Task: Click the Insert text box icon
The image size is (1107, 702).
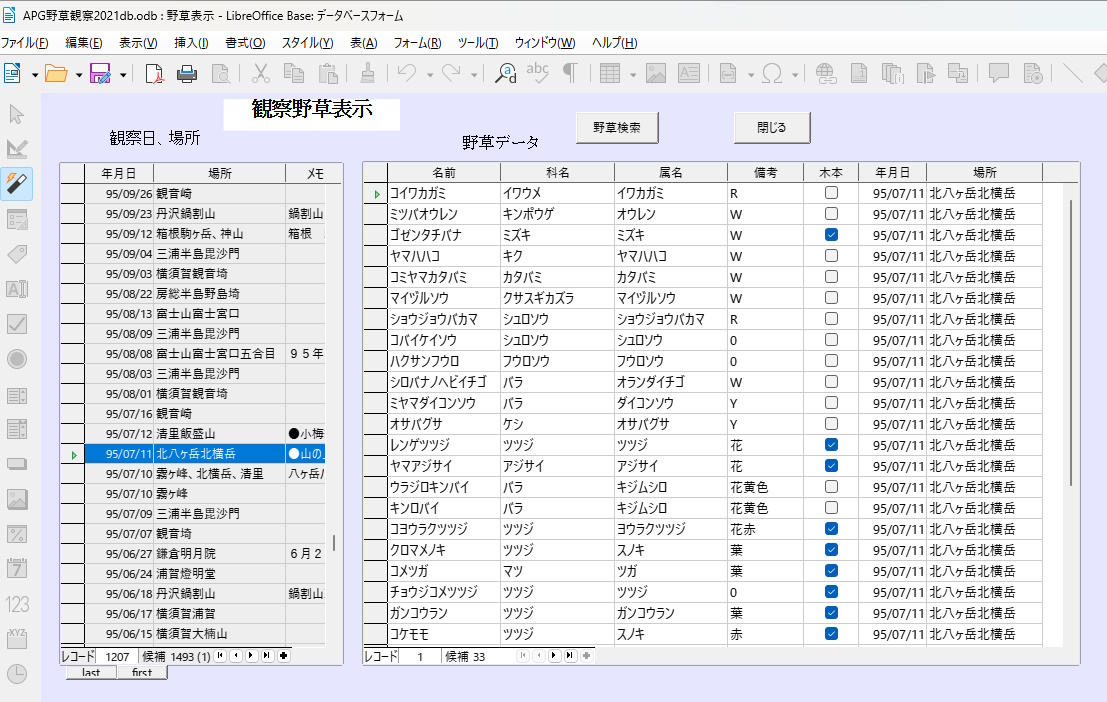Action: (x=689, y=73)
